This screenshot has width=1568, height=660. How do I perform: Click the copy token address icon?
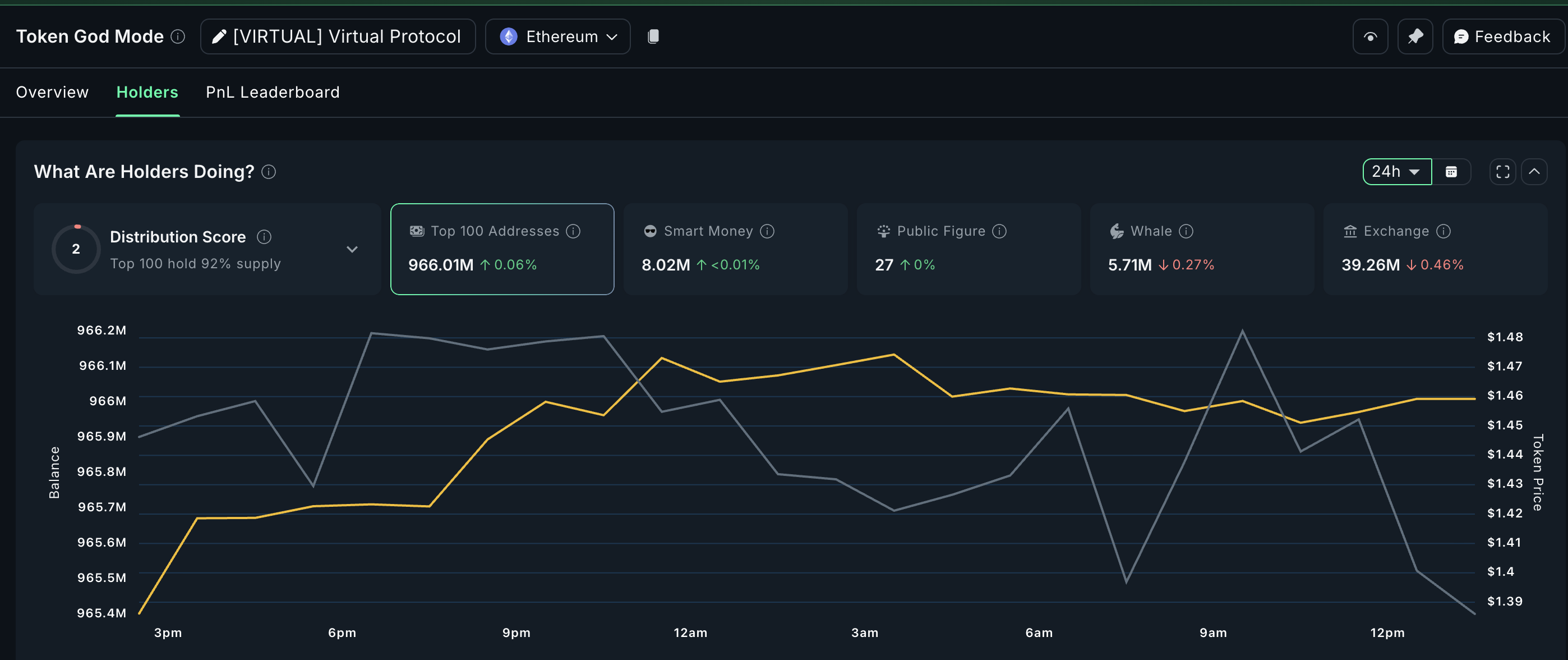click(654, 36)
